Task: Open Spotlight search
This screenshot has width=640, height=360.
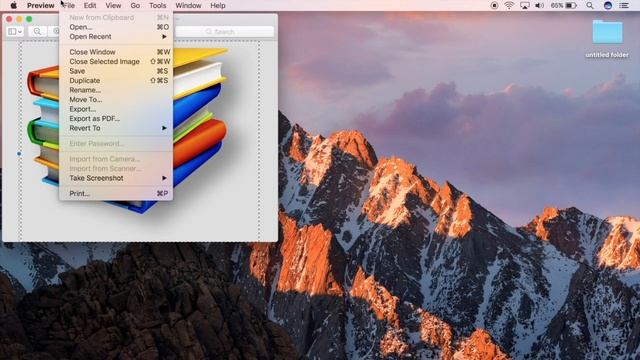Action: (590, 5)
